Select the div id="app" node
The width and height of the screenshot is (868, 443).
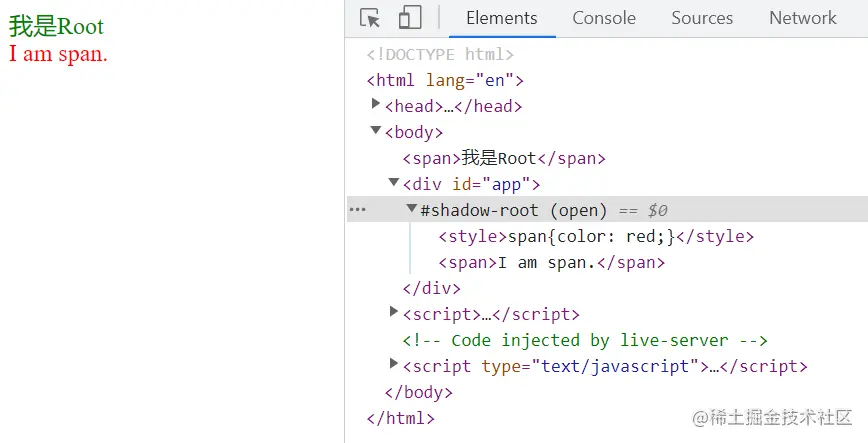[471, 184]
